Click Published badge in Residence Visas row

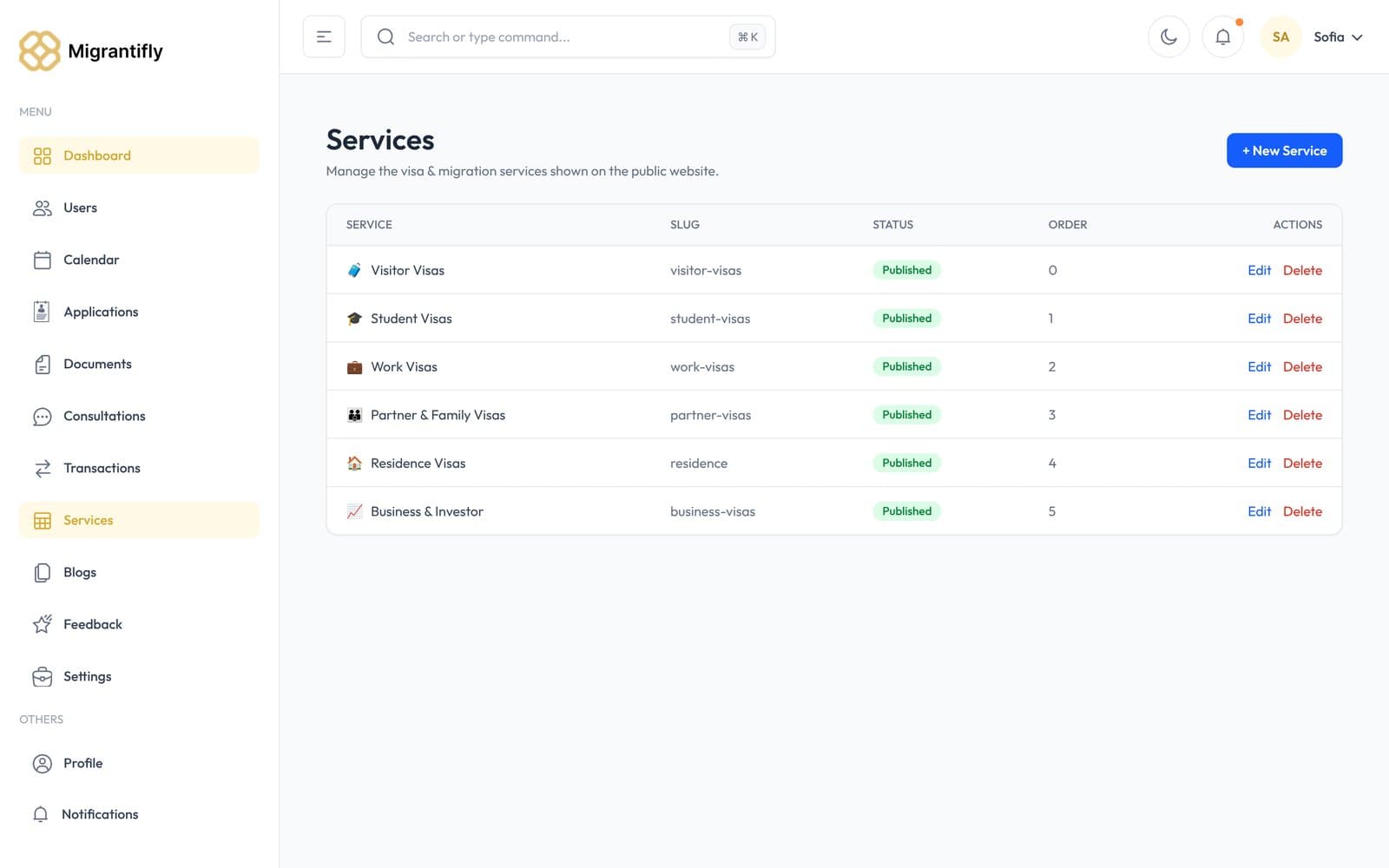coord(906,463)
